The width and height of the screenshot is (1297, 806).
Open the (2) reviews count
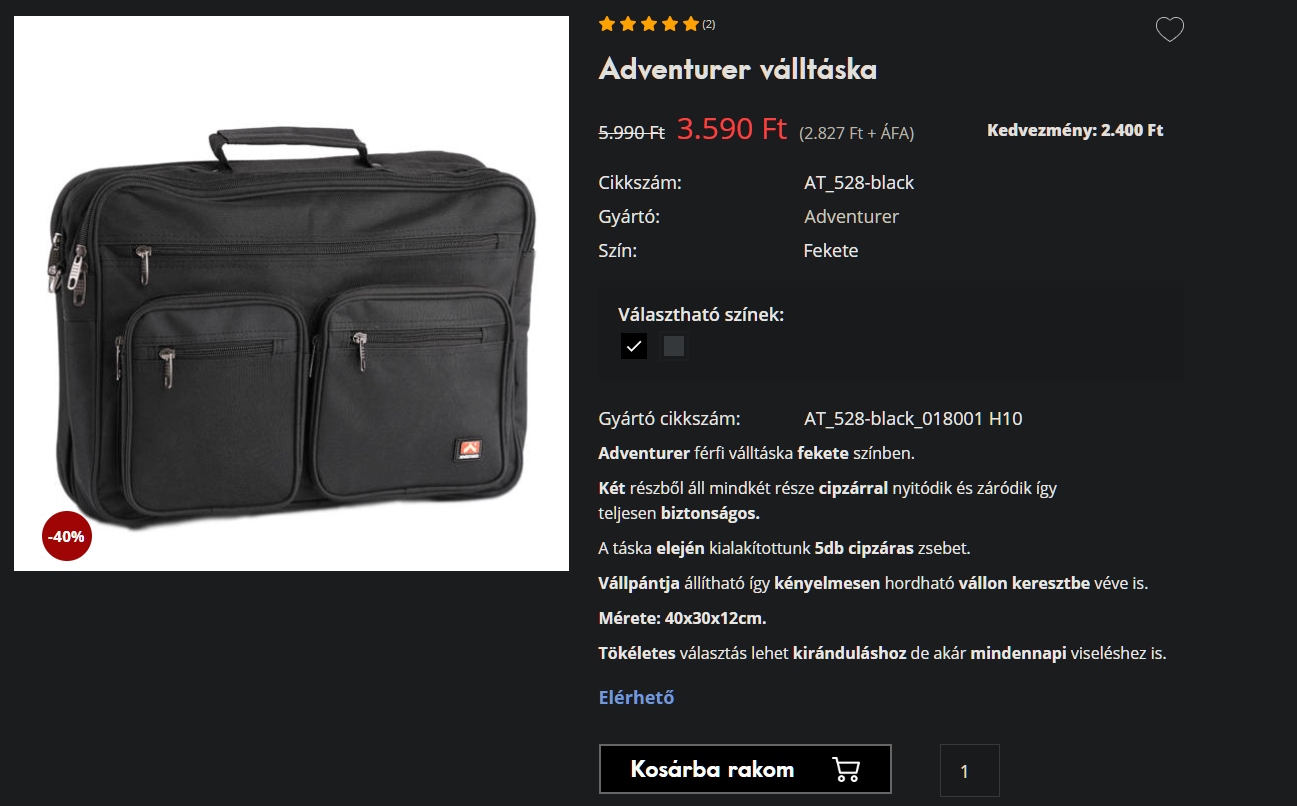709,24
